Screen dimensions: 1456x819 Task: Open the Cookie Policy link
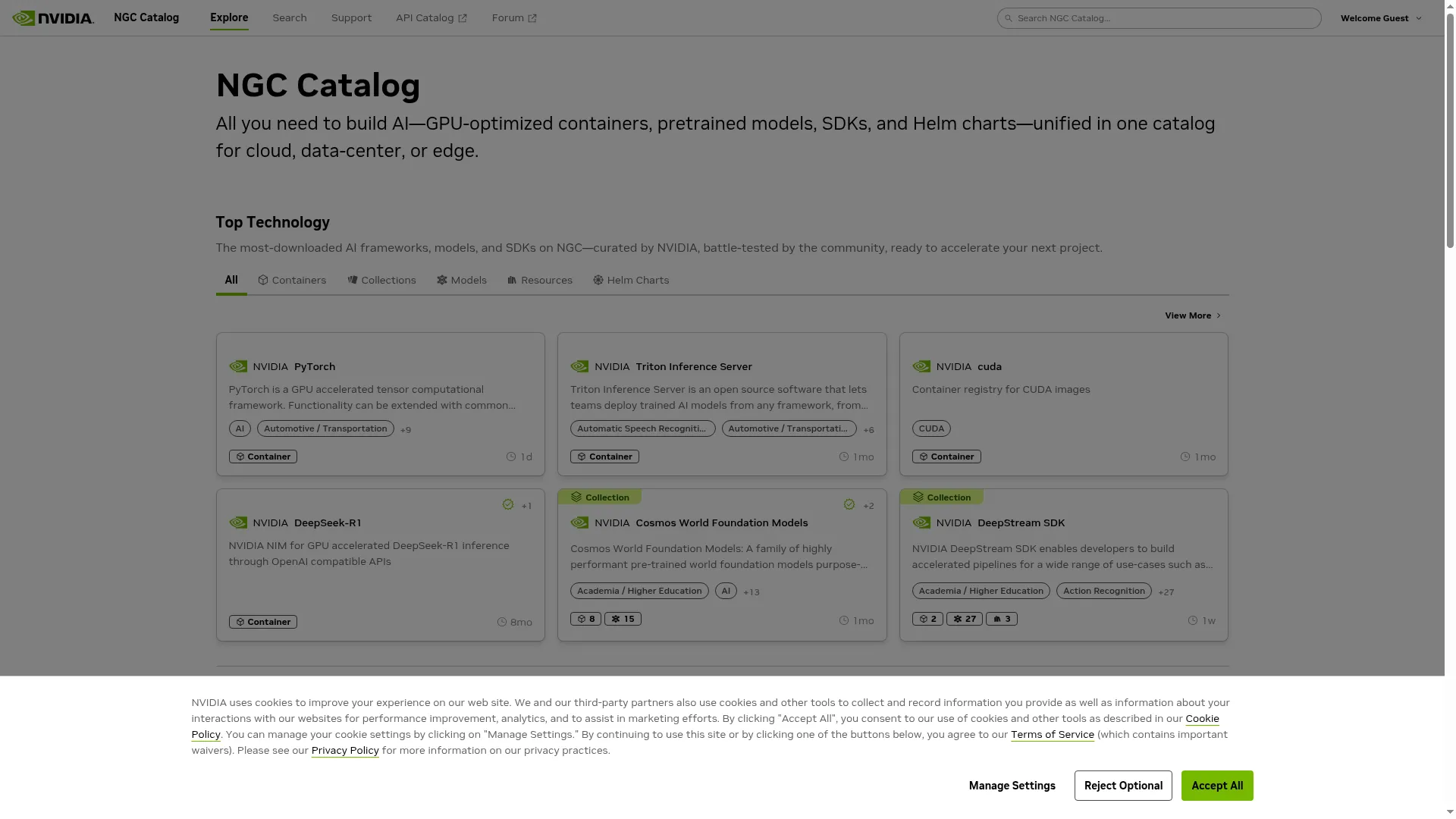tap(1203, 719)
